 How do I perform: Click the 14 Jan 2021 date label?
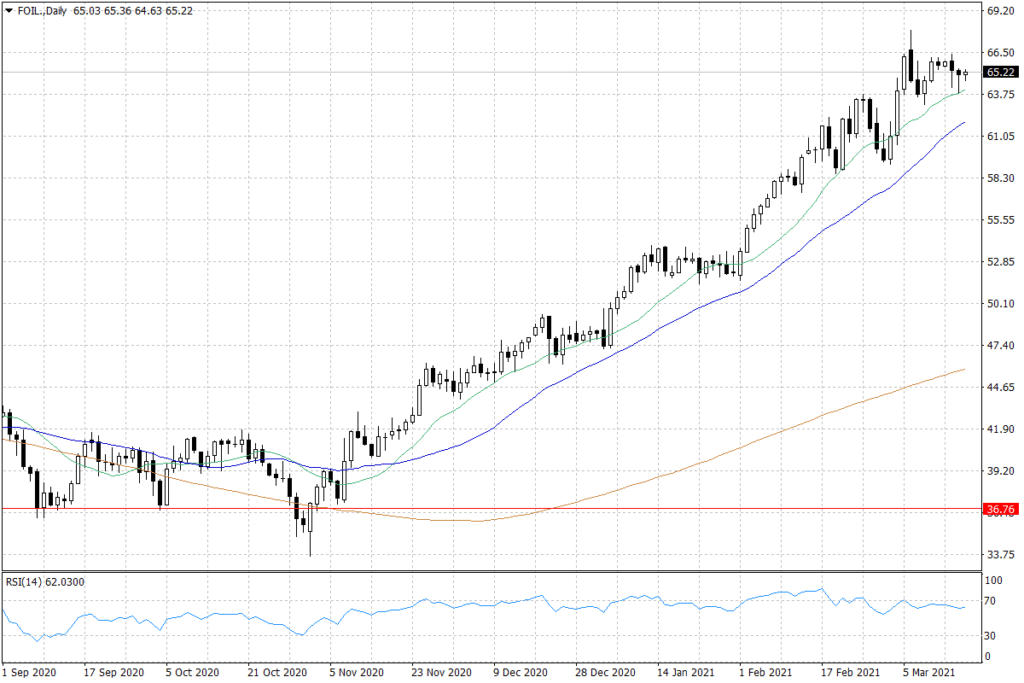pos(683,673)
